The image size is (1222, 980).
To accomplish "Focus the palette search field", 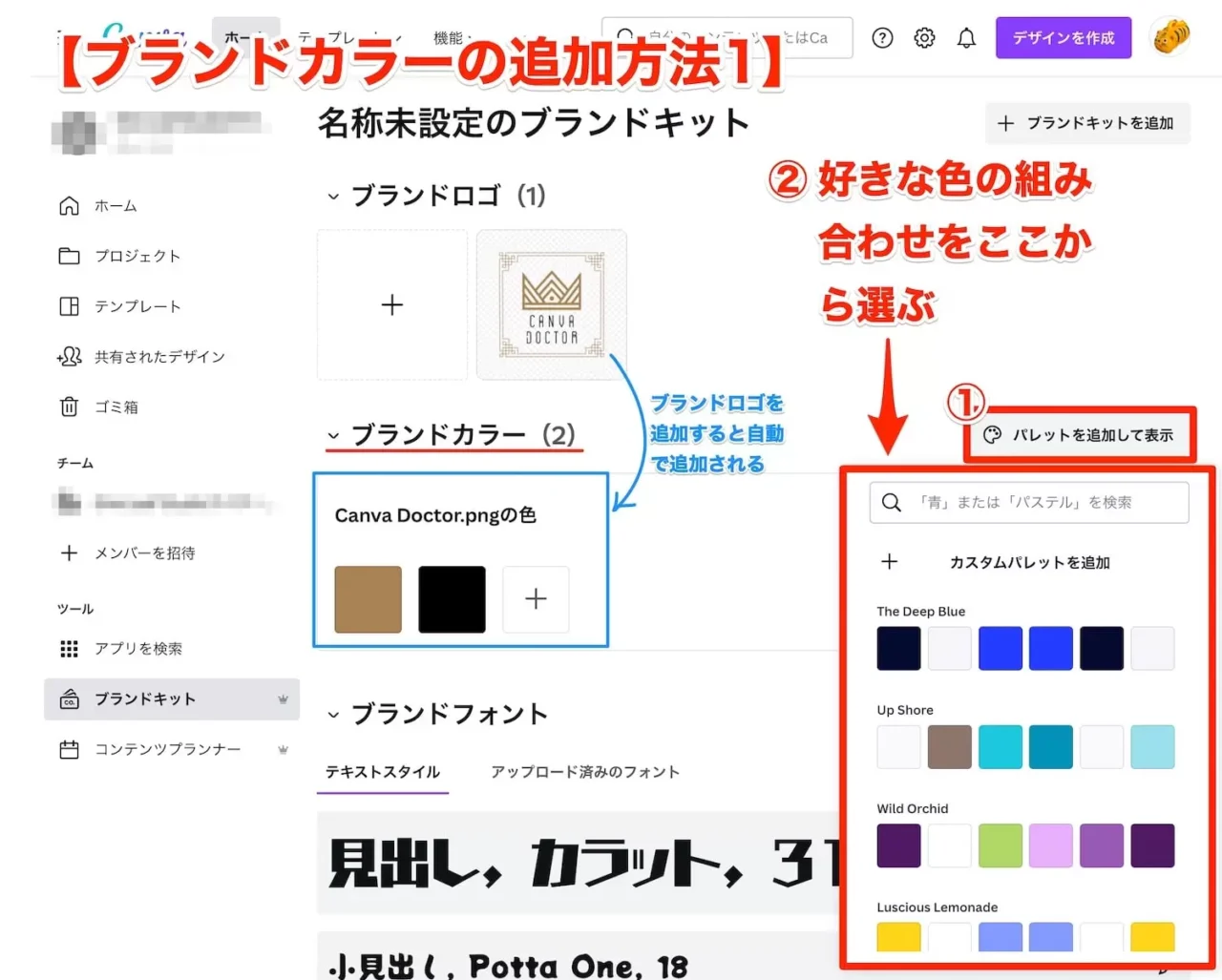I will tap(1029, 502).
